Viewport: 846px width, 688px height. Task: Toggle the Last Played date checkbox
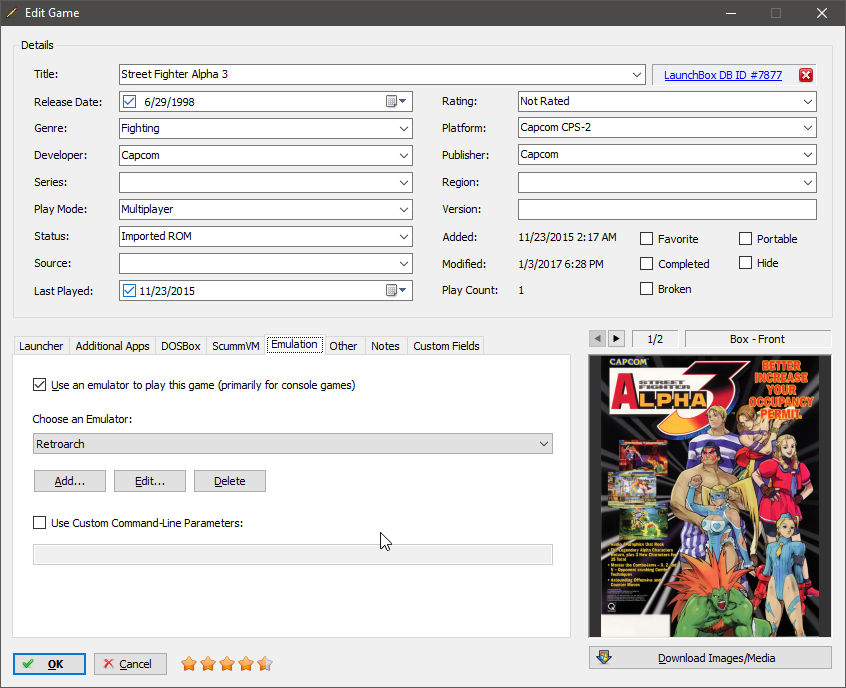129,290
